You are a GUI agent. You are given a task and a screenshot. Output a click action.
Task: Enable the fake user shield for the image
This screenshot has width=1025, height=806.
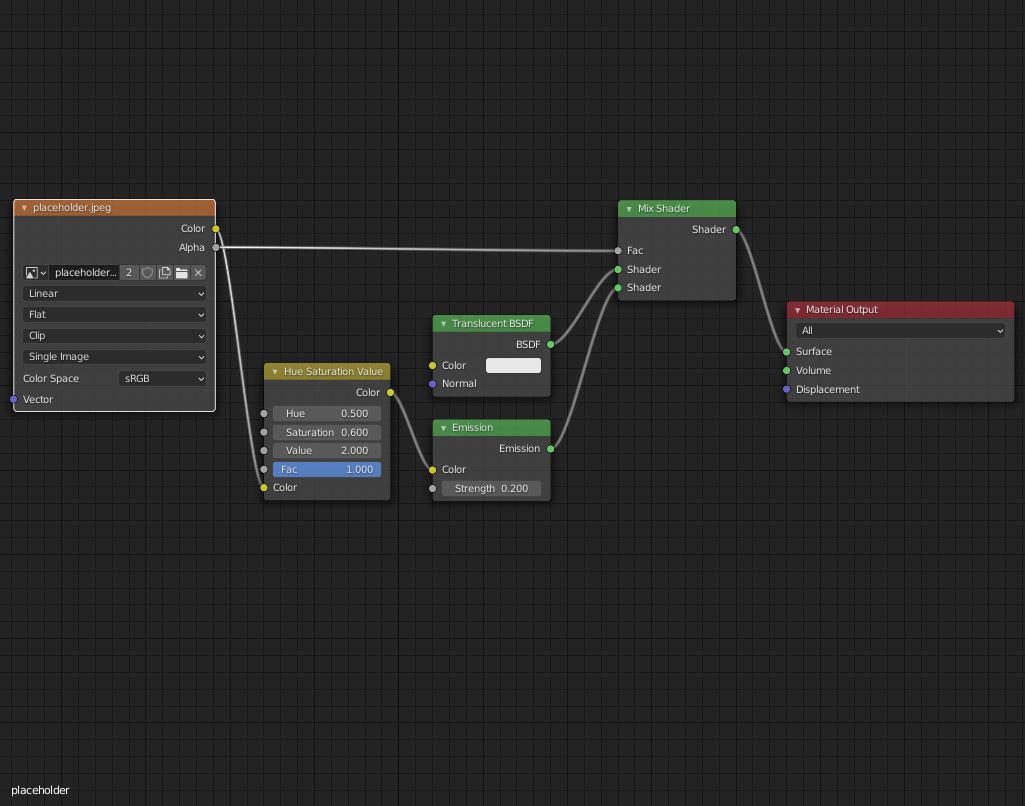point(146,272)
